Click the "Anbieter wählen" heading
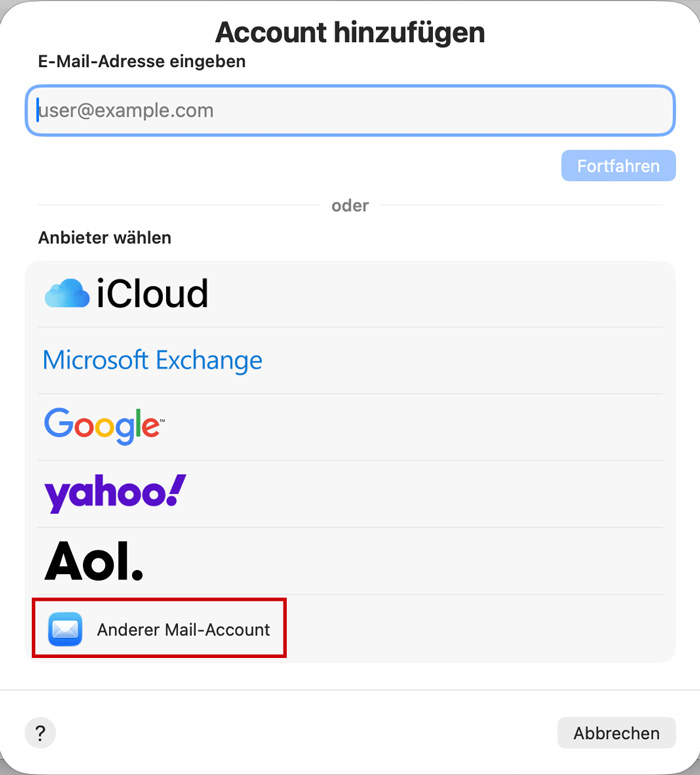 point(105,238)
